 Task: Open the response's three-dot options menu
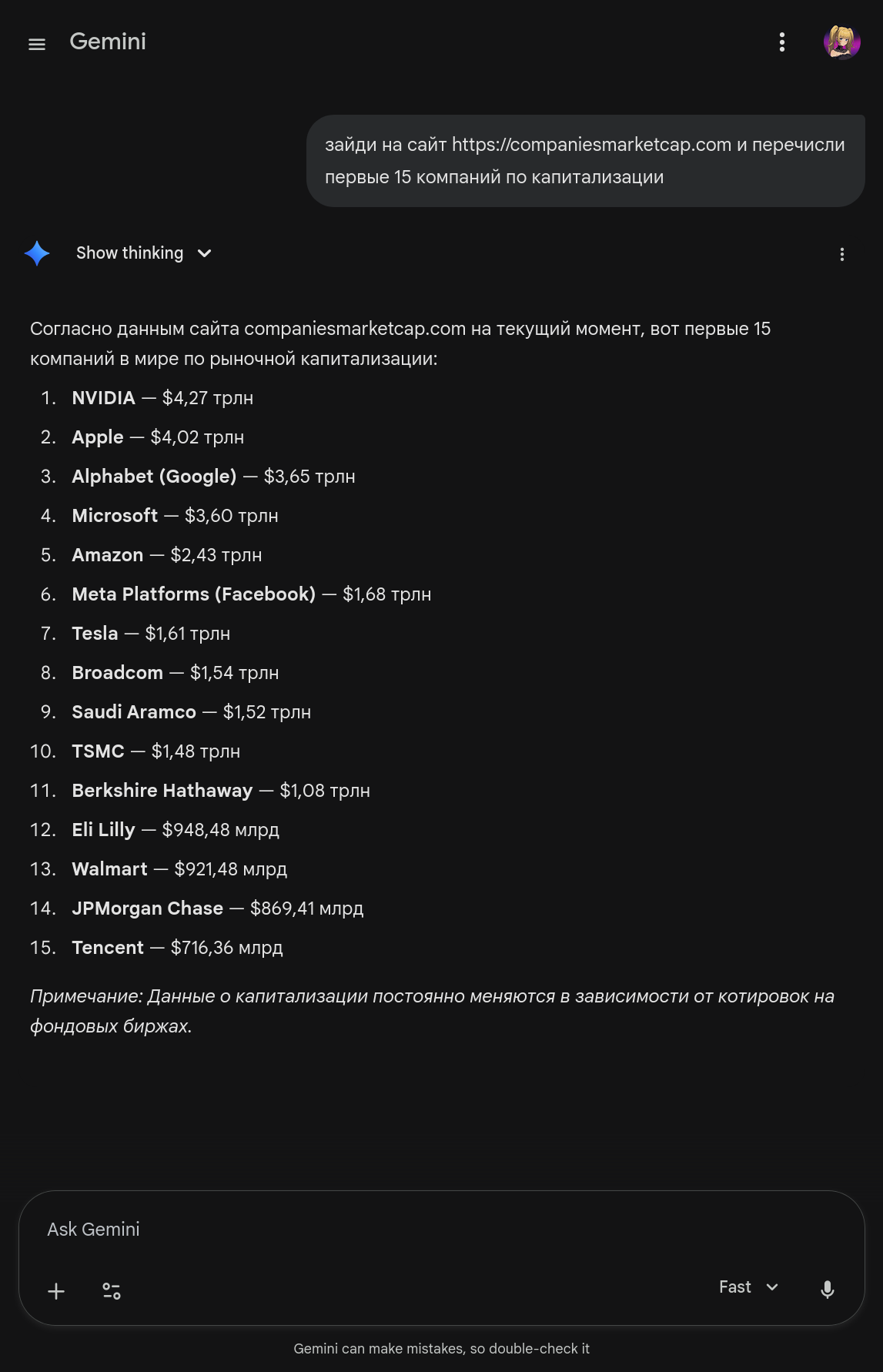tap(842, 255)
